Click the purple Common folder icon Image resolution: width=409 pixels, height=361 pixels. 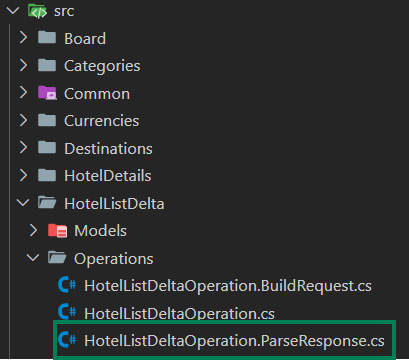click(x=47, y=93)
